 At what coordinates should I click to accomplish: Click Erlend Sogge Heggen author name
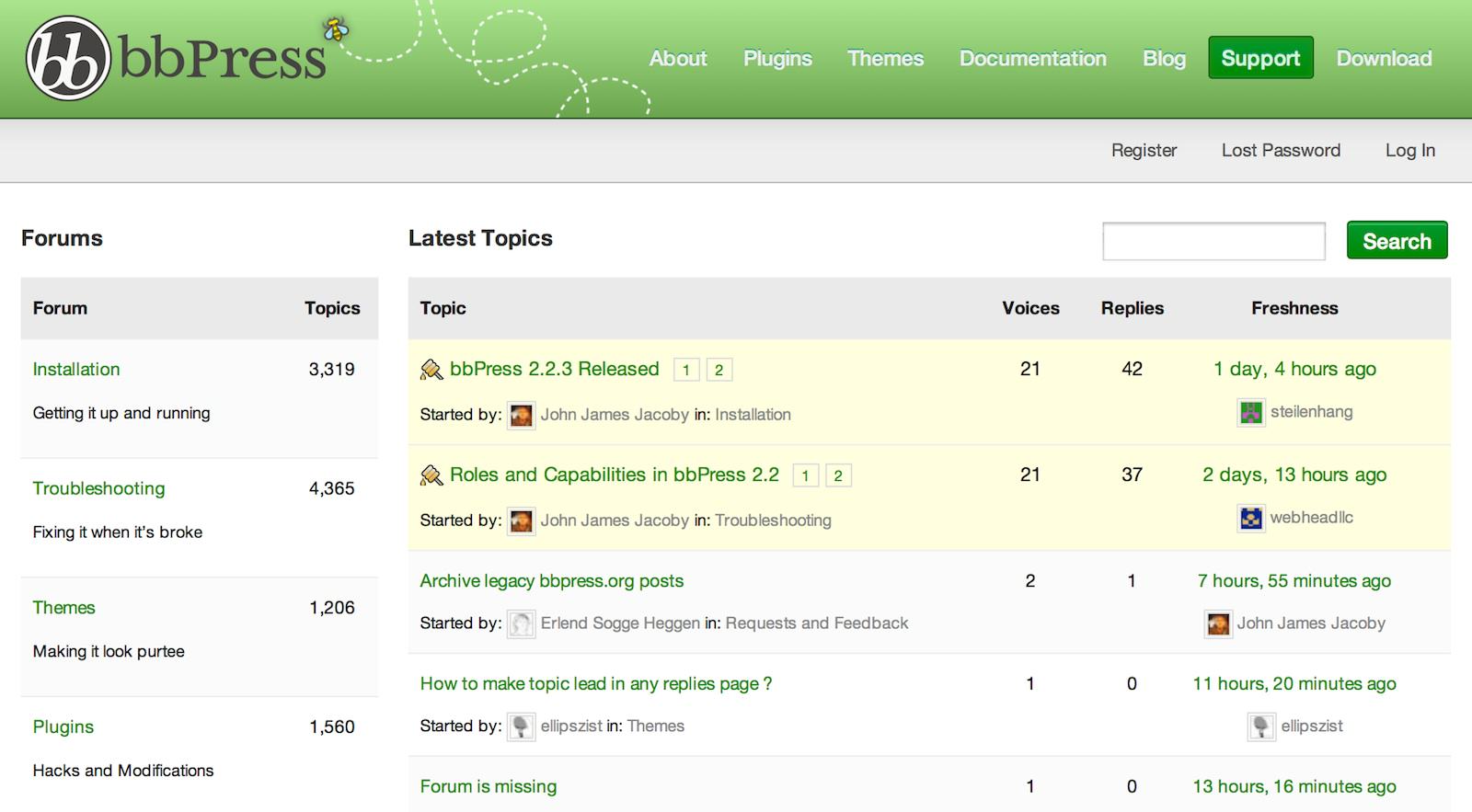pos(620,623)
